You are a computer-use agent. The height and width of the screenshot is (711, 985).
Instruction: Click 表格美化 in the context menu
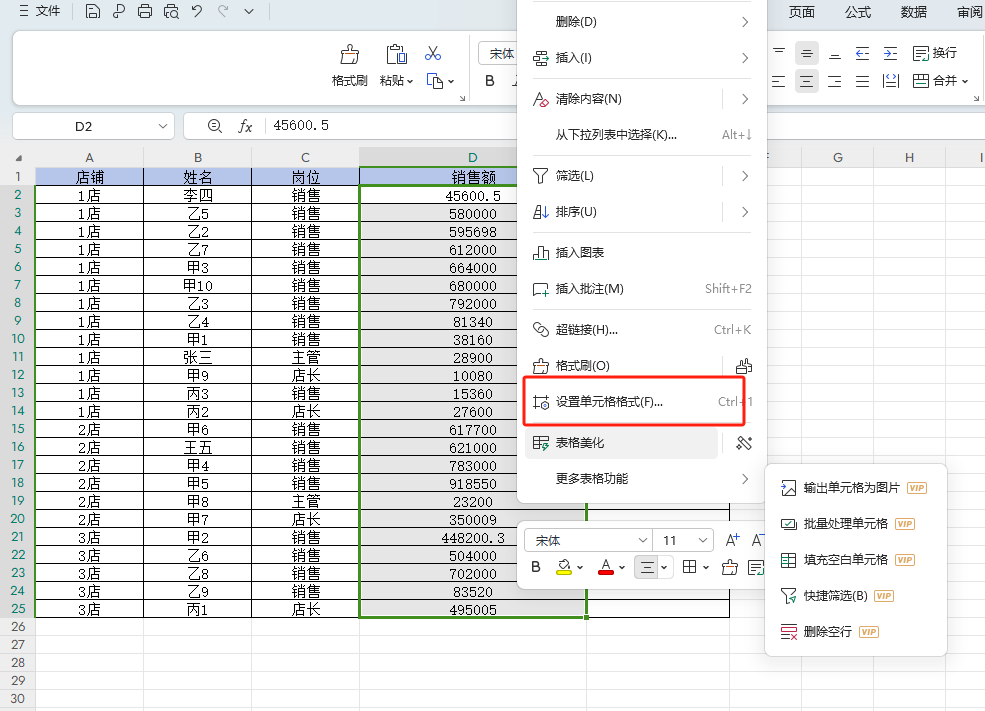point(622,443)
